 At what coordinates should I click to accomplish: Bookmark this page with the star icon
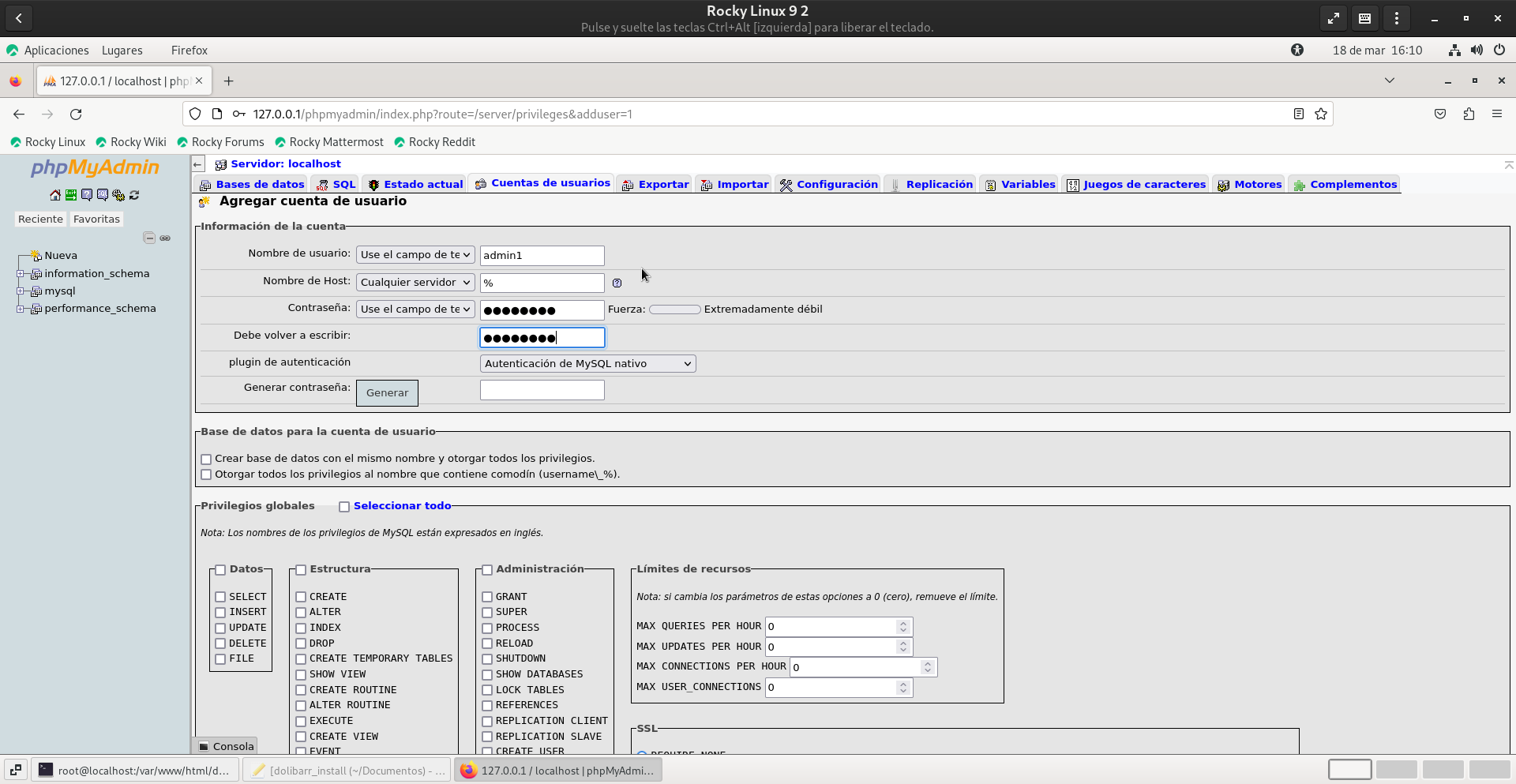1321,114
